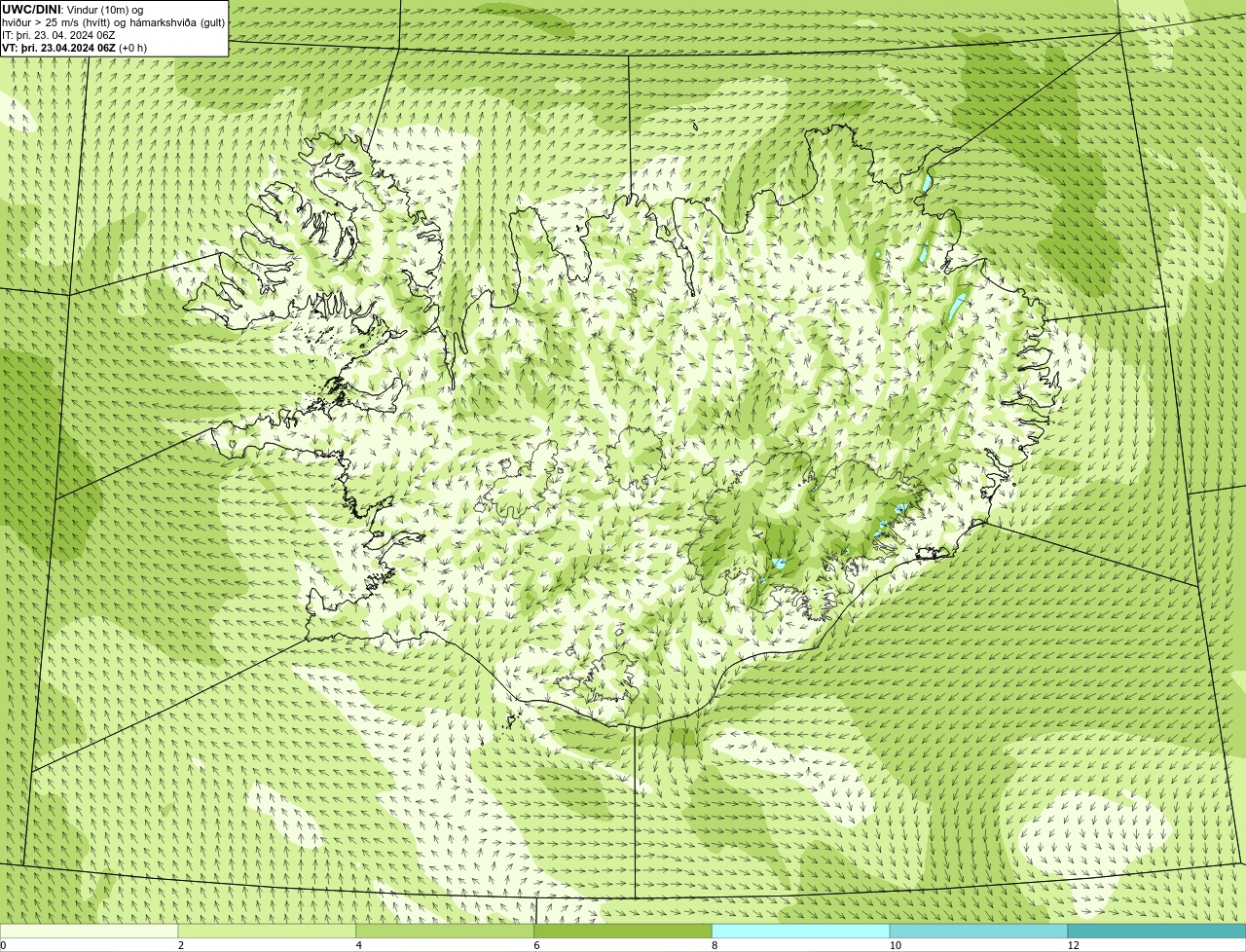
Task: Click the '(+0 h)' forecast offset text
Action: point(133,48)
